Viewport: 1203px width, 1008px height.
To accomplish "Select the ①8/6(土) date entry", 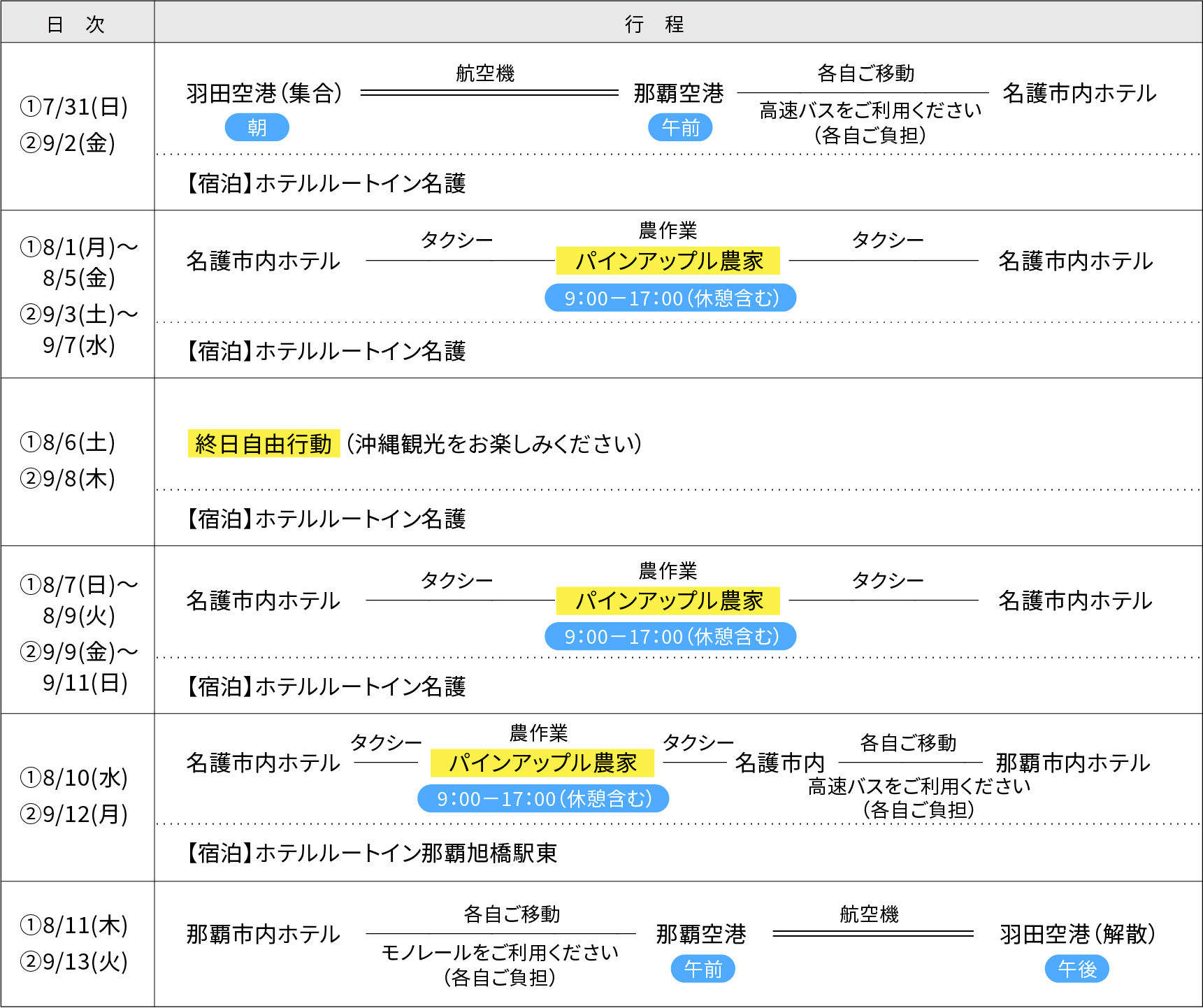I will [68, 442].
